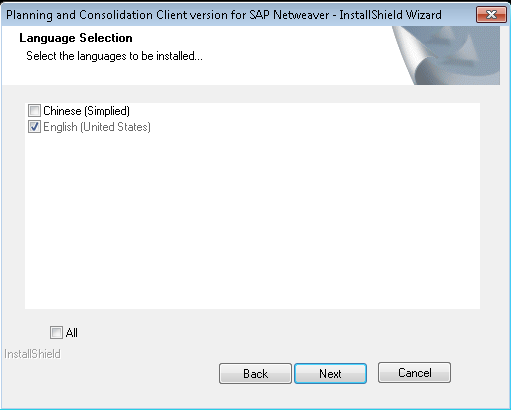The image size is (511, 410).
Task: Return with the Back button
Action: click(255, 373)
